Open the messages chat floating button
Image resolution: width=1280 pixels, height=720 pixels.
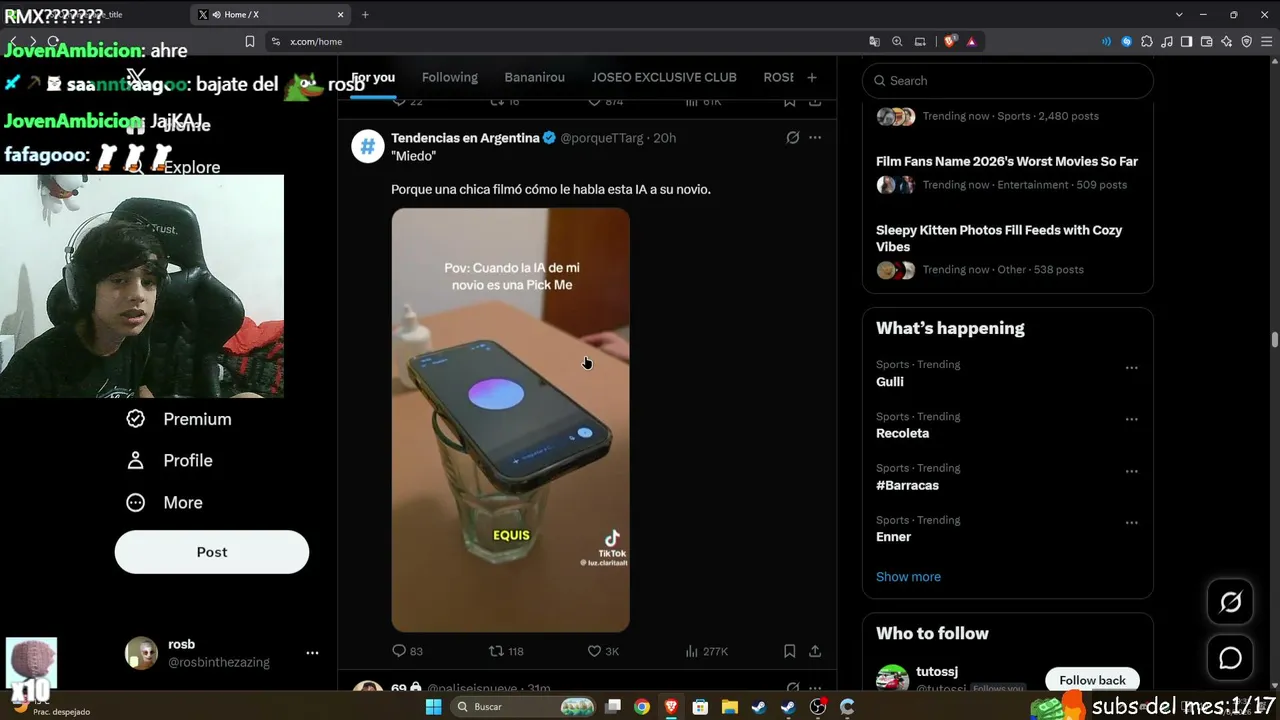click(1230, 658)
